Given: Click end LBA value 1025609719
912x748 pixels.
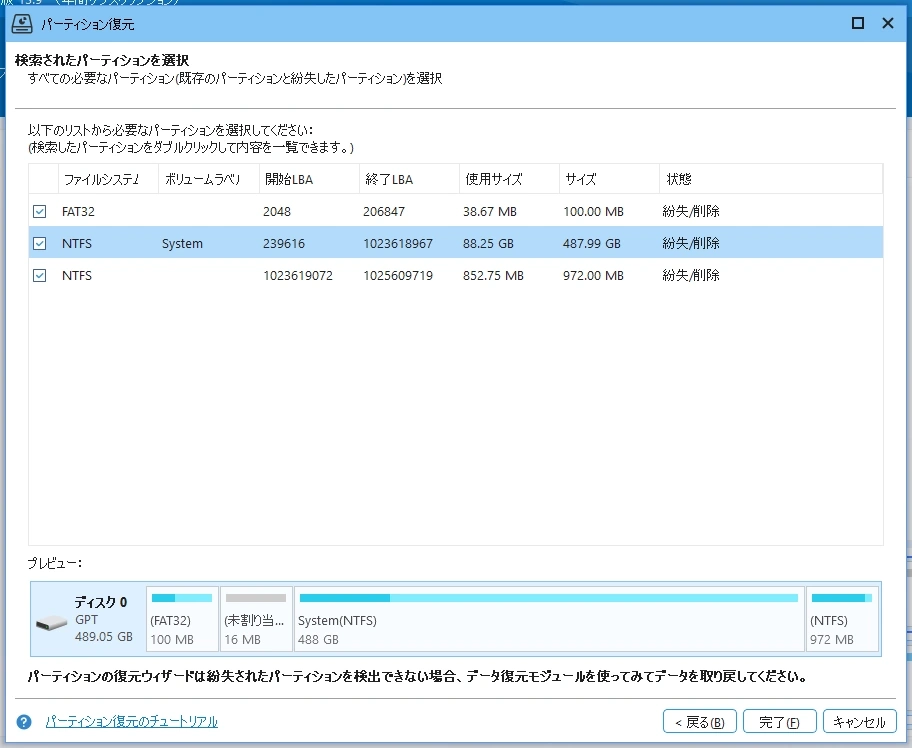Looking at the screenshot, I should point(398,276).
